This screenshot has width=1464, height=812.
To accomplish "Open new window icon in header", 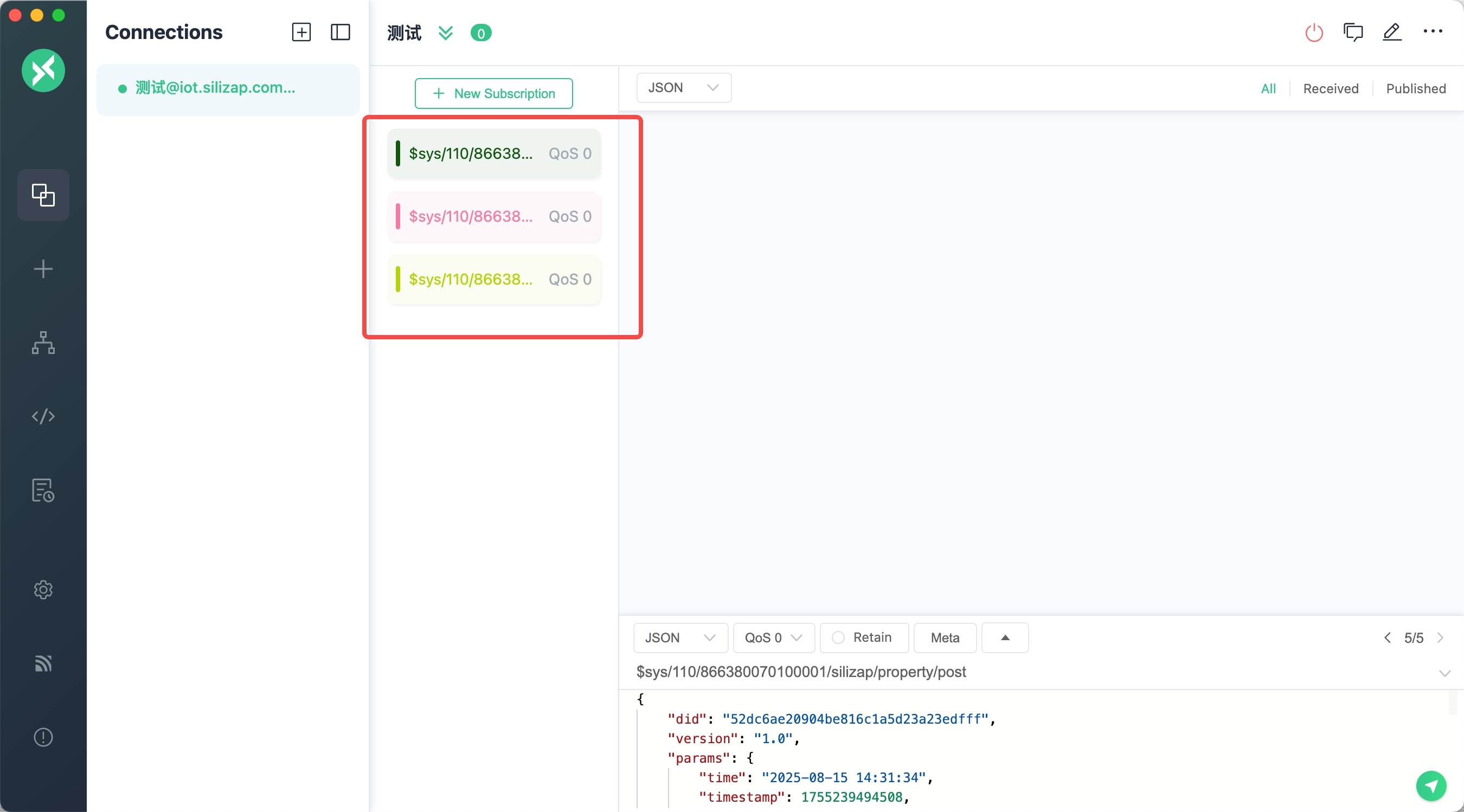I will coord(1353,33).
